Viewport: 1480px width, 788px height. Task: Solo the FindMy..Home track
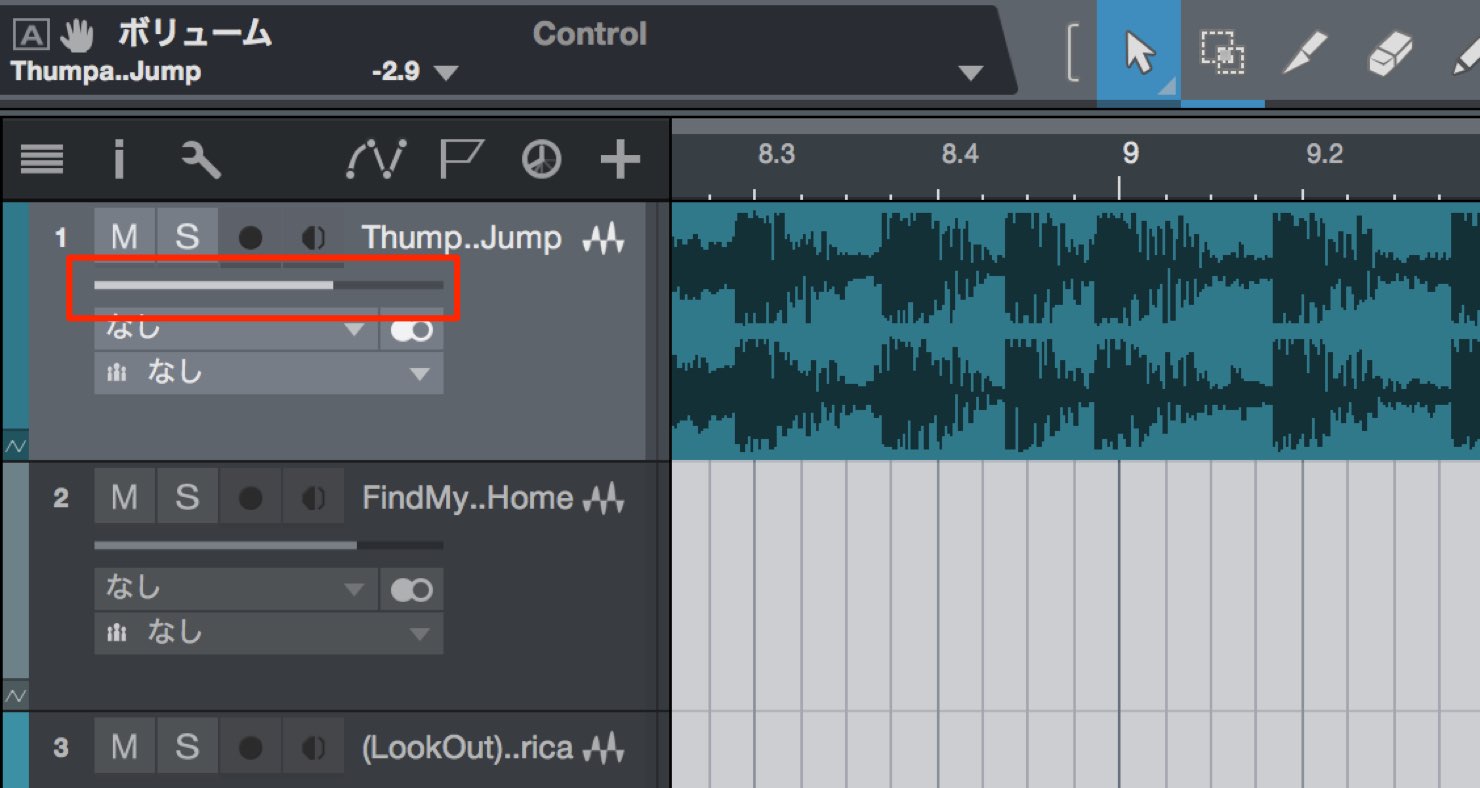(x=187, y=497)
